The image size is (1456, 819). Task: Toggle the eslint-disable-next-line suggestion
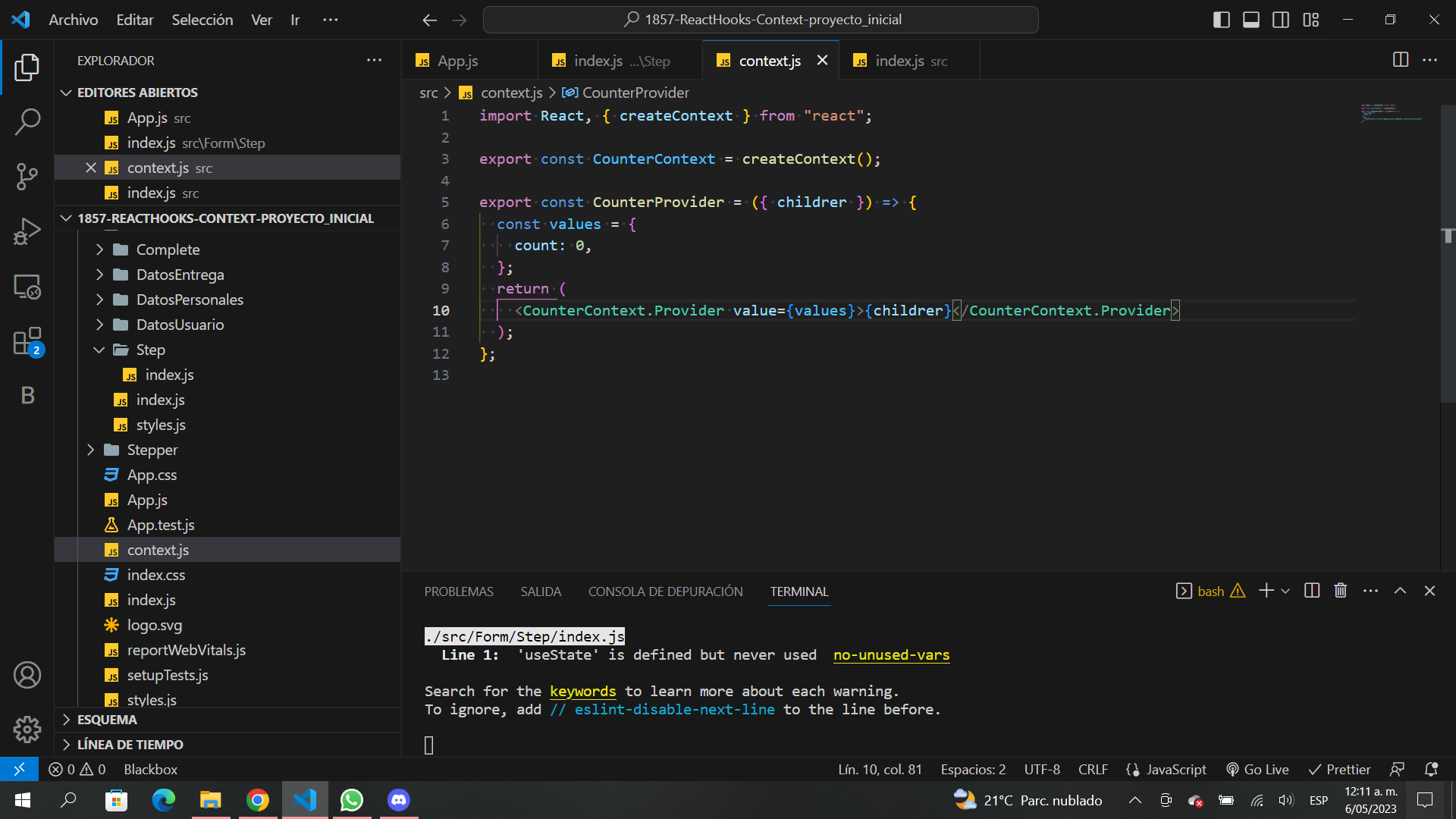click(x=660, y=709)
